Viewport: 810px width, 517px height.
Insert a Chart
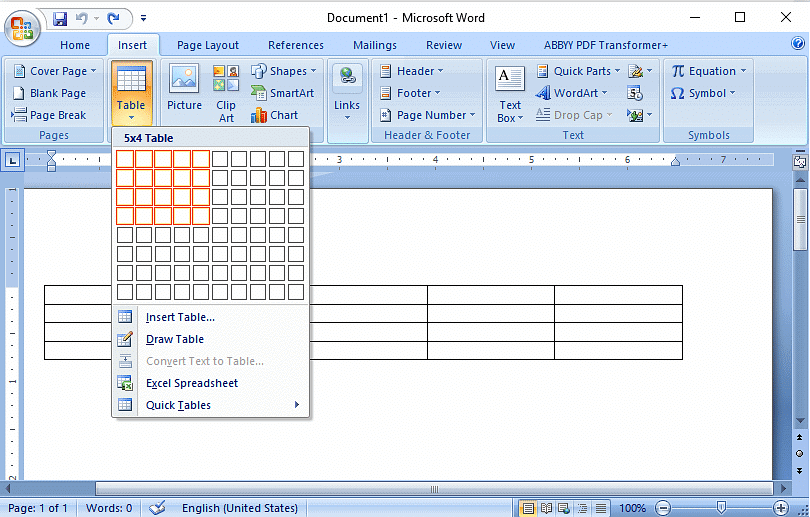[274, 115]
